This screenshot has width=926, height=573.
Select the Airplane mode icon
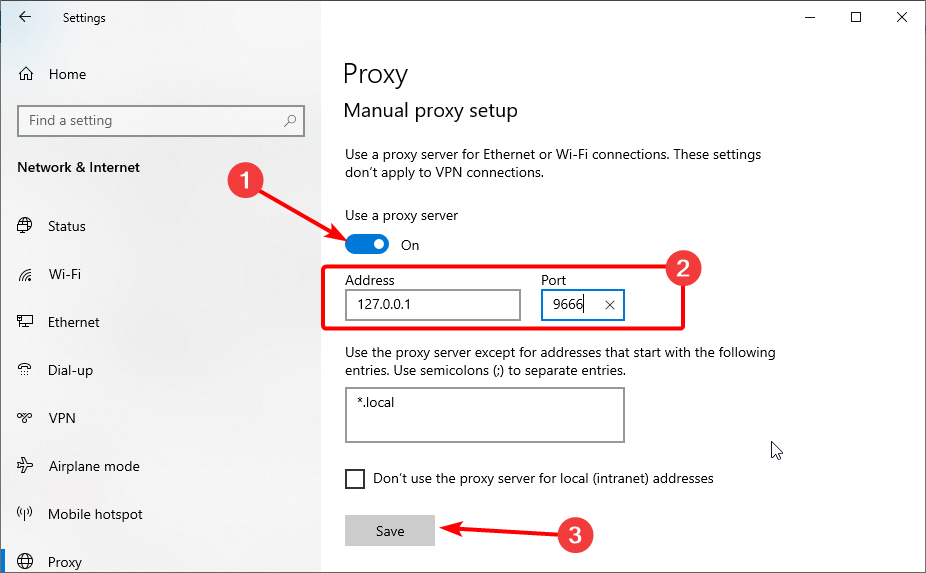(x=25, y=465)
